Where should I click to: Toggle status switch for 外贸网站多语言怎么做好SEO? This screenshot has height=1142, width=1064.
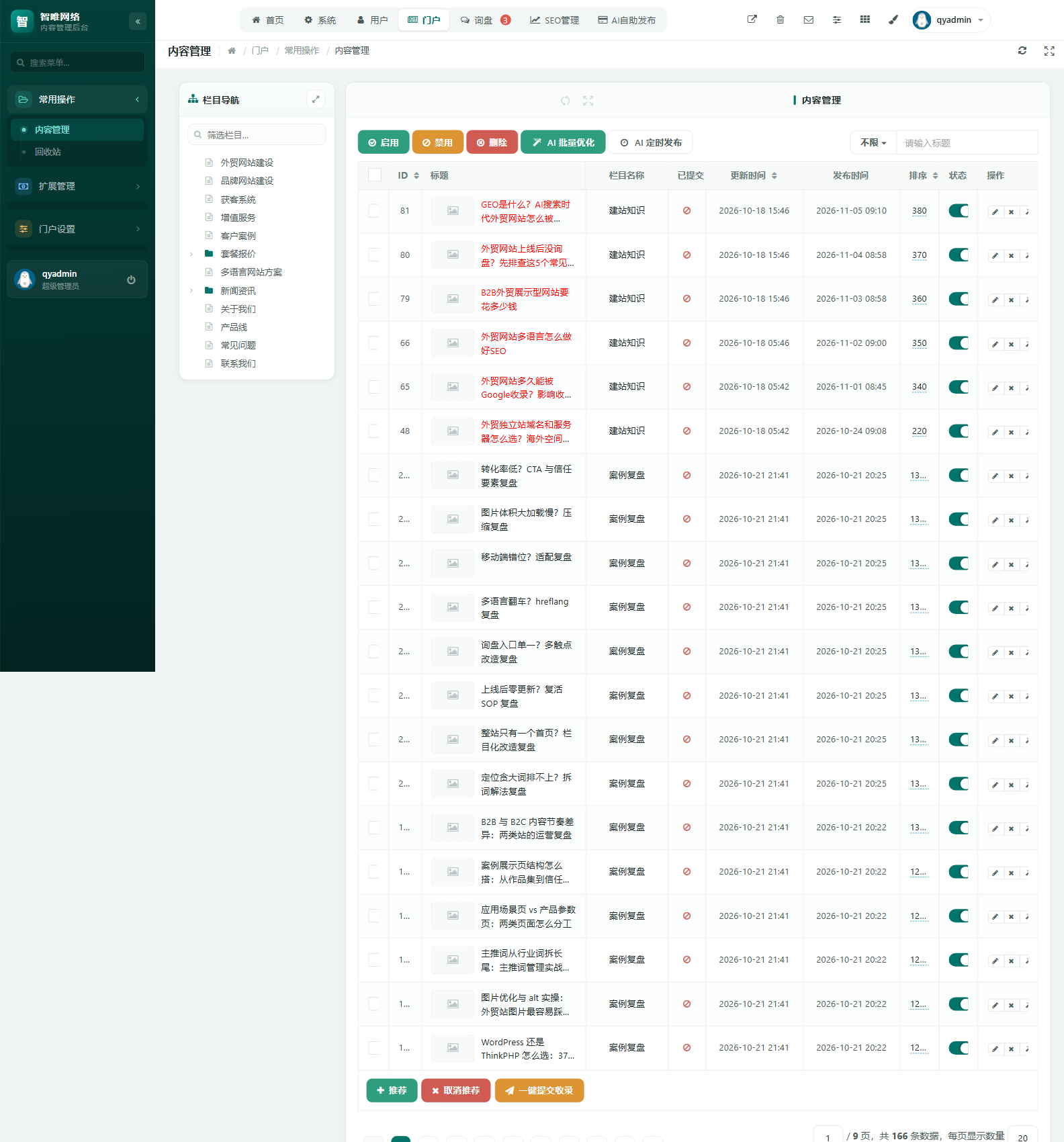click(959, 343)
